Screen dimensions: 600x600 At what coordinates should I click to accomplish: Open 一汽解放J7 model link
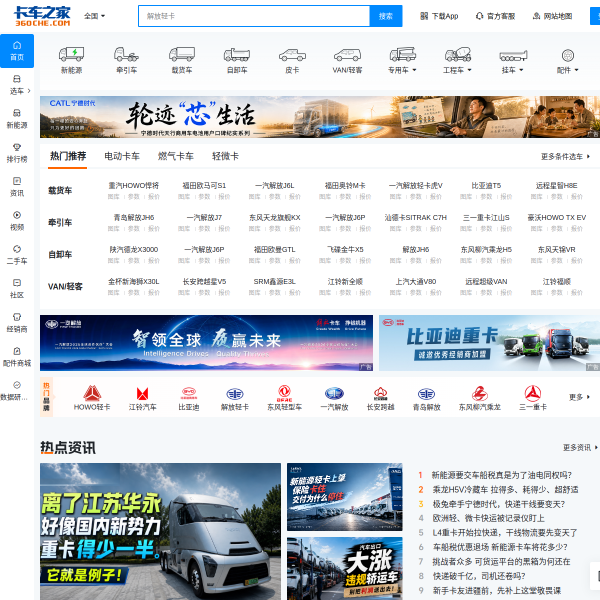point(204,217)
